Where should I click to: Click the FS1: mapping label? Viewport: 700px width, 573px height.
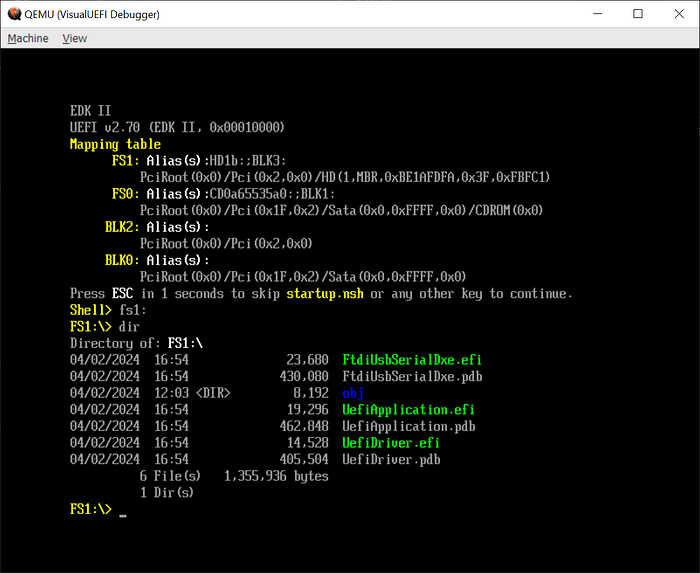click(126, 161)
